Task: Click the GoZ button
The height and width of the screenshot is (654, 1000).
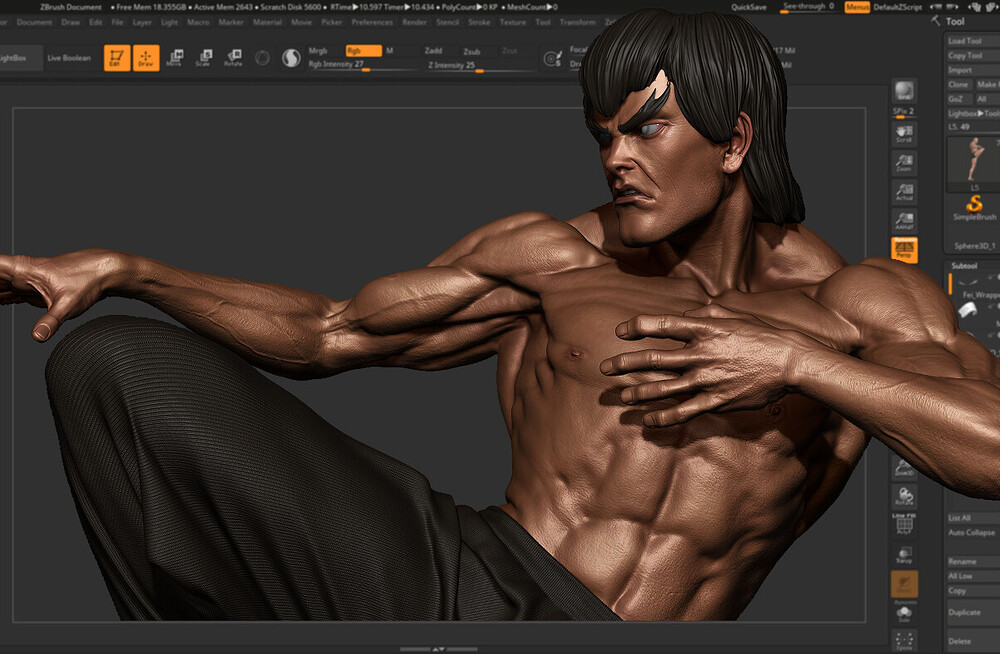Action: pyautogui.click(x=959, y=100)
